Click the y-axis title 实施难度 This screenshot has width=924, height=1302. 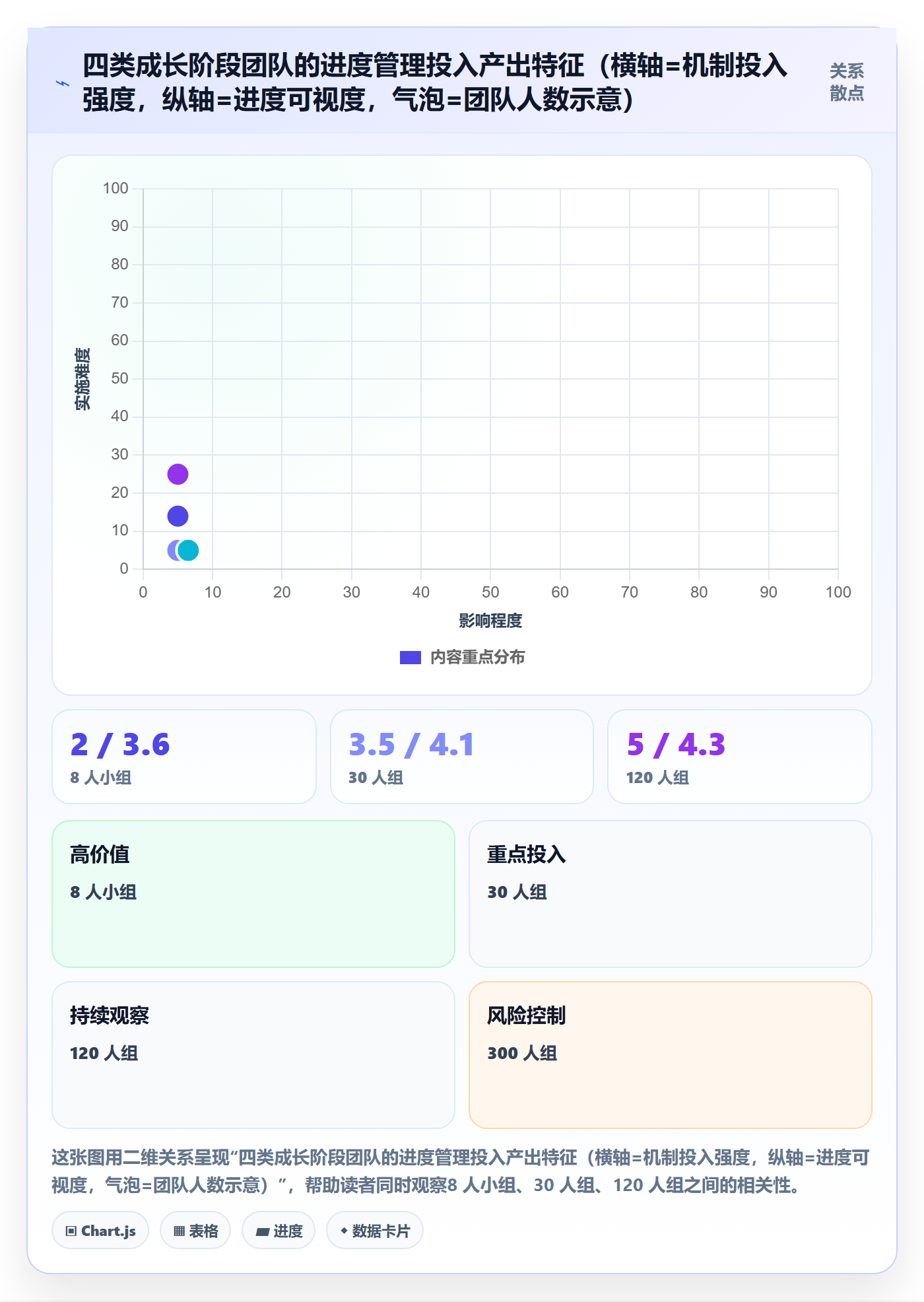(82, 379)
